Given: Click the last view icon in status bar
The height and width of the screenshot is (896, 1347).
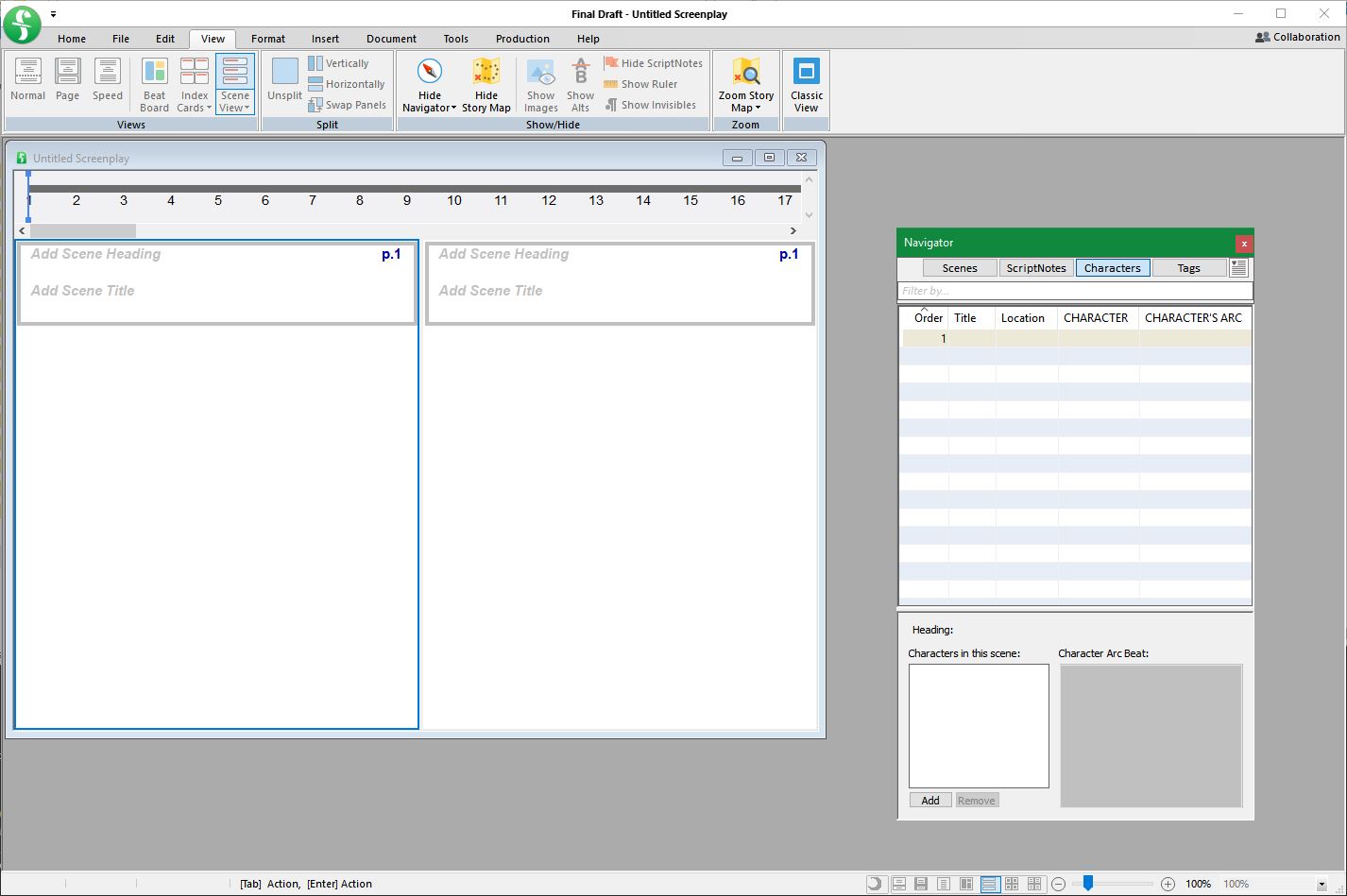Looking at the screenshot, I should (1034, 884).
